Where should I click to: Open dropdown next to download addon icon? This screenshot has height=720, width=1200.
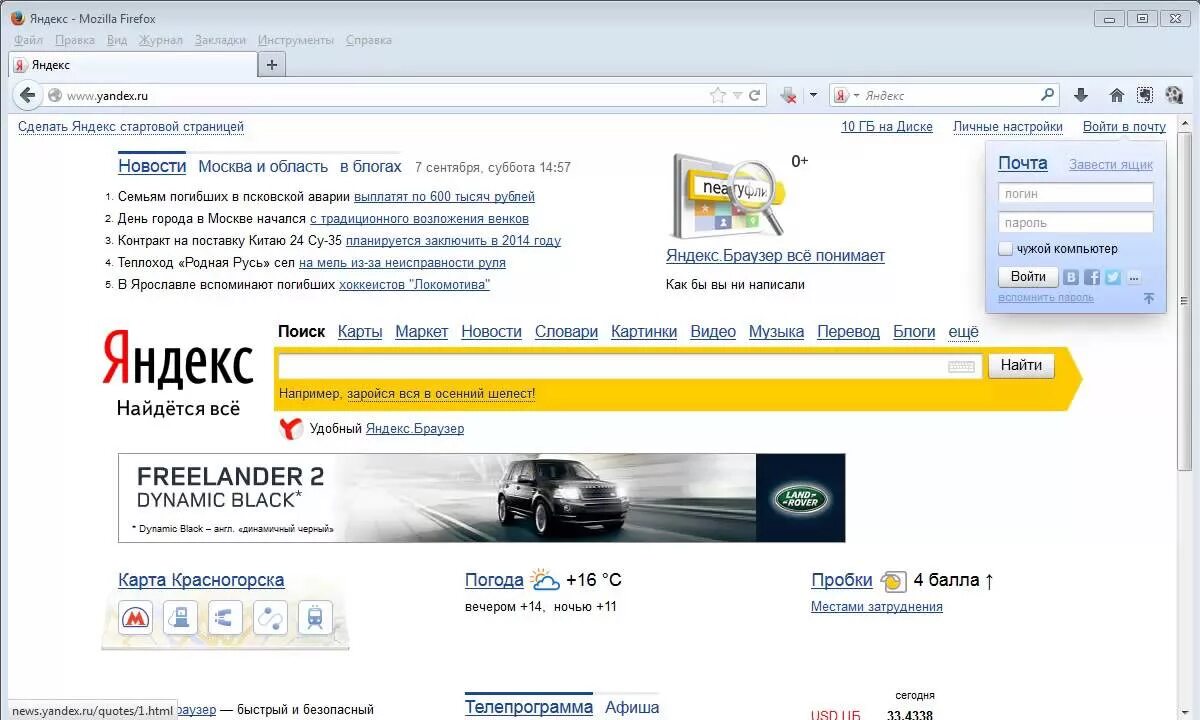pos(812,96)
